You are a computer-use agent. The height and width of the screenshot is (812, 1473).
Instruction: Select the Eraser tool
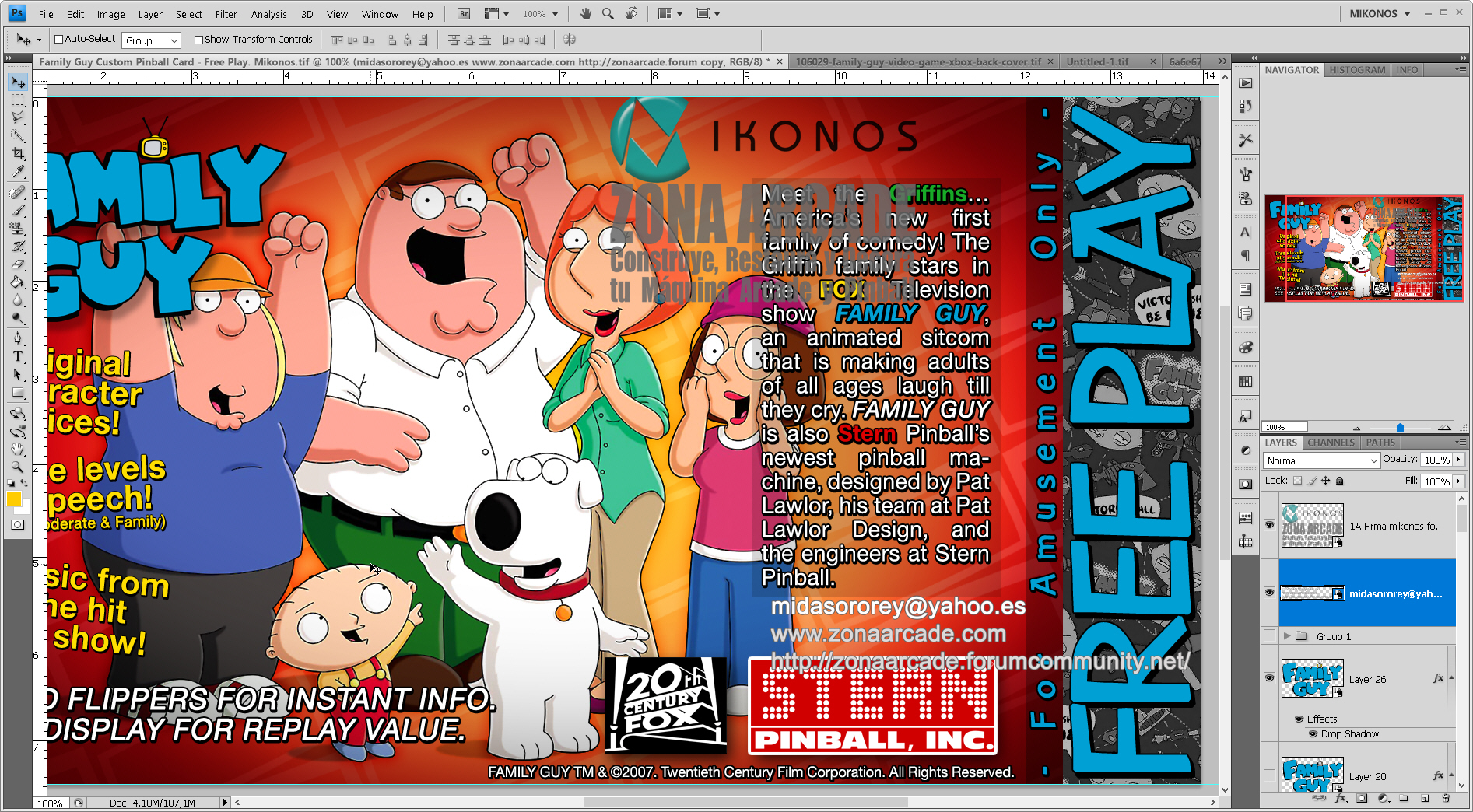pos(17,264)
